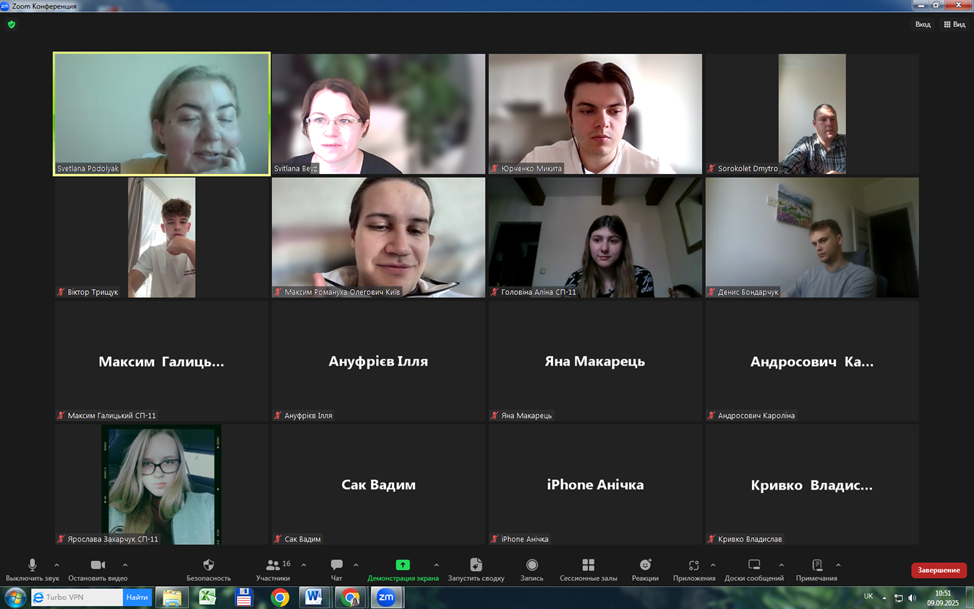Click the red Завершение (End) button
974x609 pixels.
(938, 570)
